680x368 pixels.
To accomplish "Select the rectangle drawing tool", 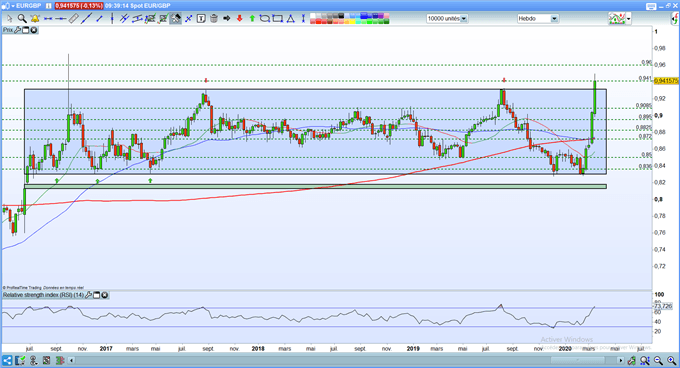I will click(x=278, y=19).
